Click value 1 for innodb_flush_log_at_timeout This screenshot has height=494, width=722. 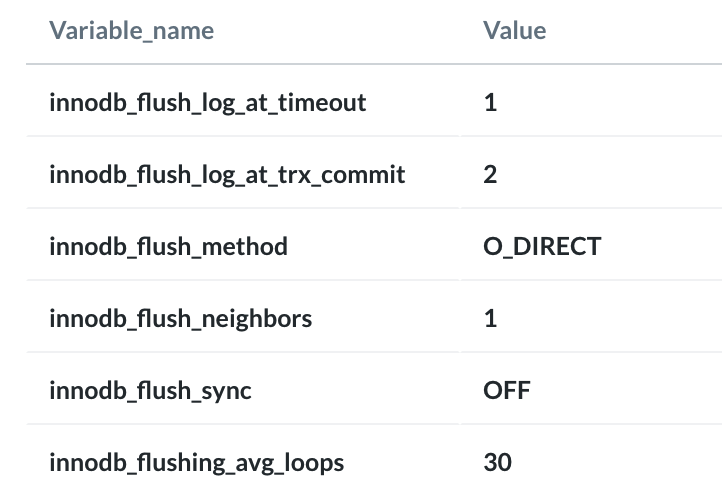pos(490,102)
